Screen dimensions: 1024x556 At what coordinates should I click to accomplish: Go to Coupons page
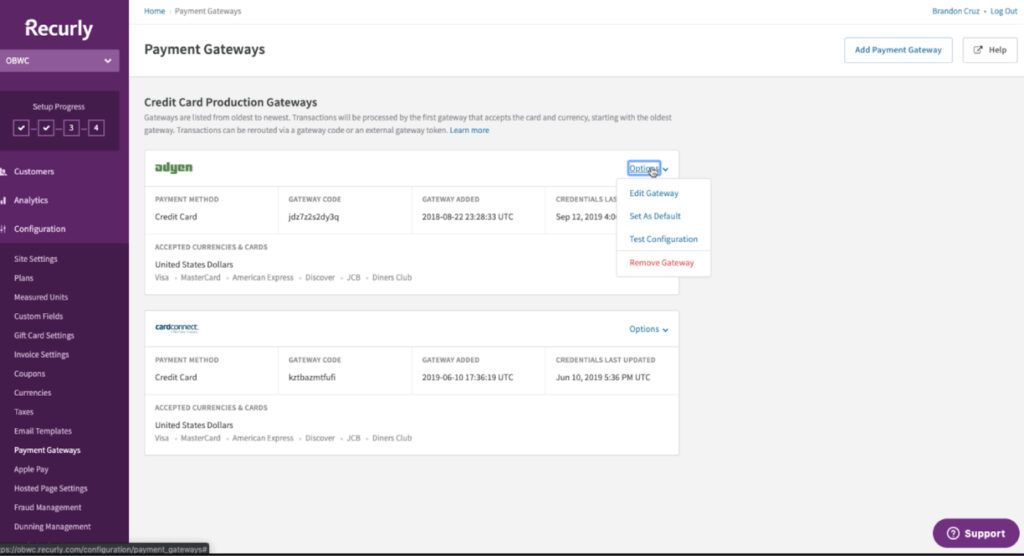(x=29, y=374)
